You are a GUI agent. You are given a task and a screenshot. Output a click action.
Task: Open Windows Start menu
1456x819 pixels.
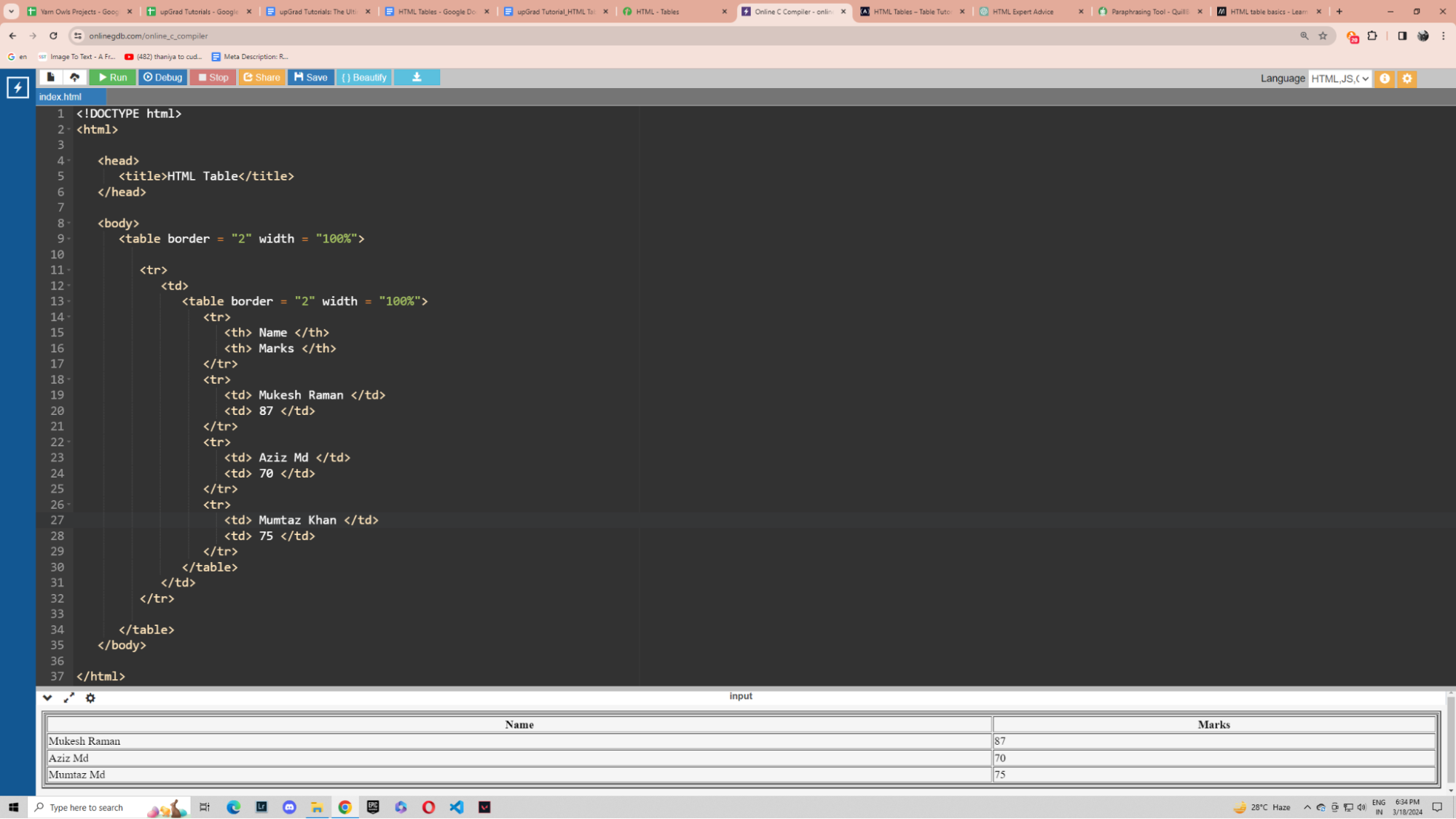coord(13,807)
